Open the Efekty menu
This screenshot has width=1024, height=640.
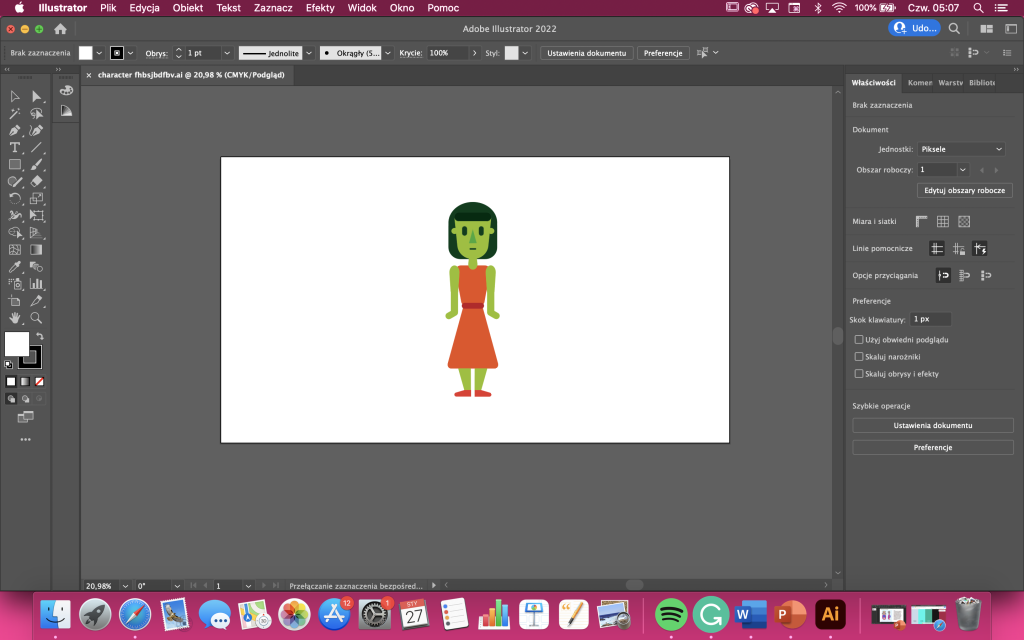pos(320,8)
